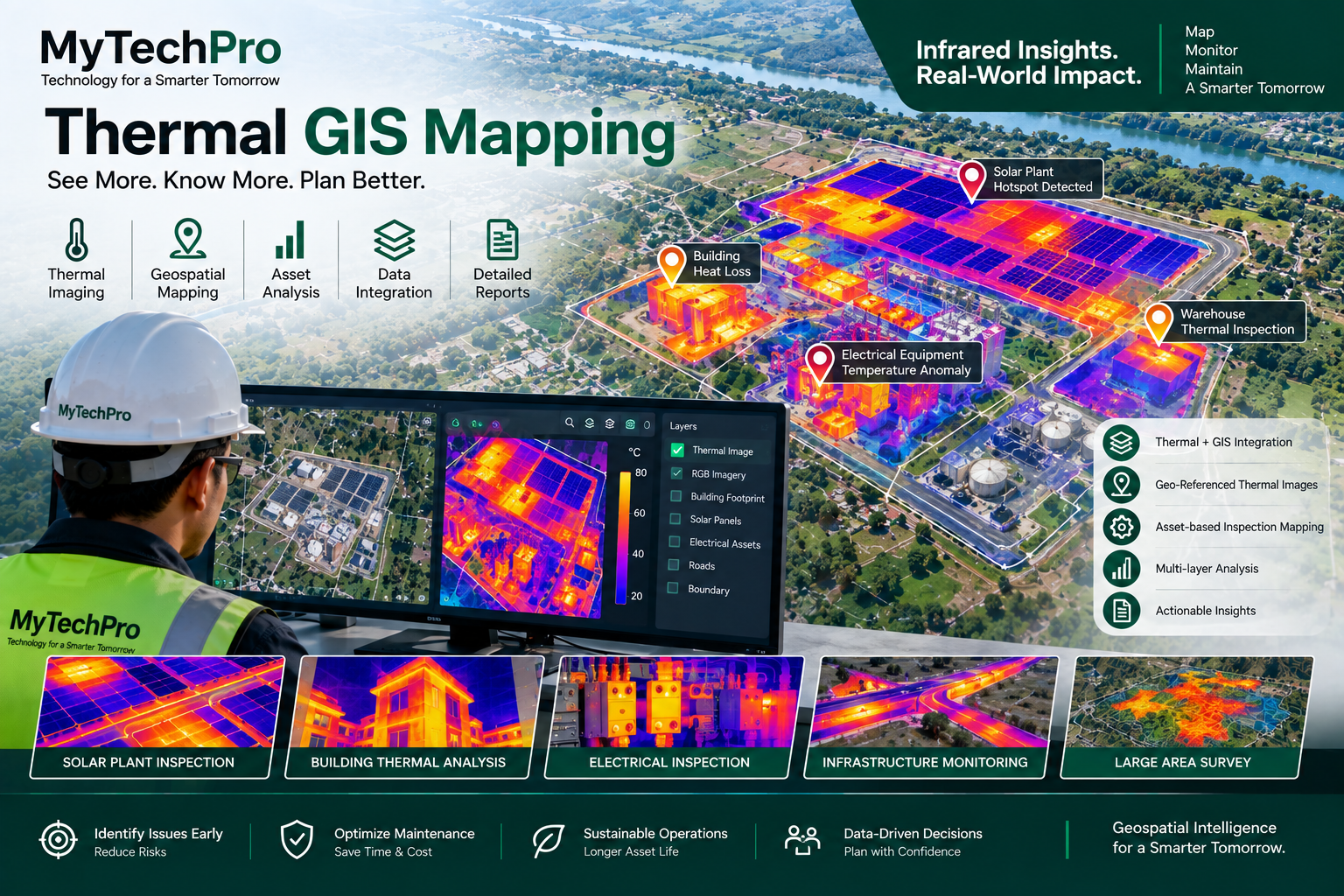Click the Data Integration stacked layers icon
This screenshot has width=1344, height=896.
[x=394, y=240]
